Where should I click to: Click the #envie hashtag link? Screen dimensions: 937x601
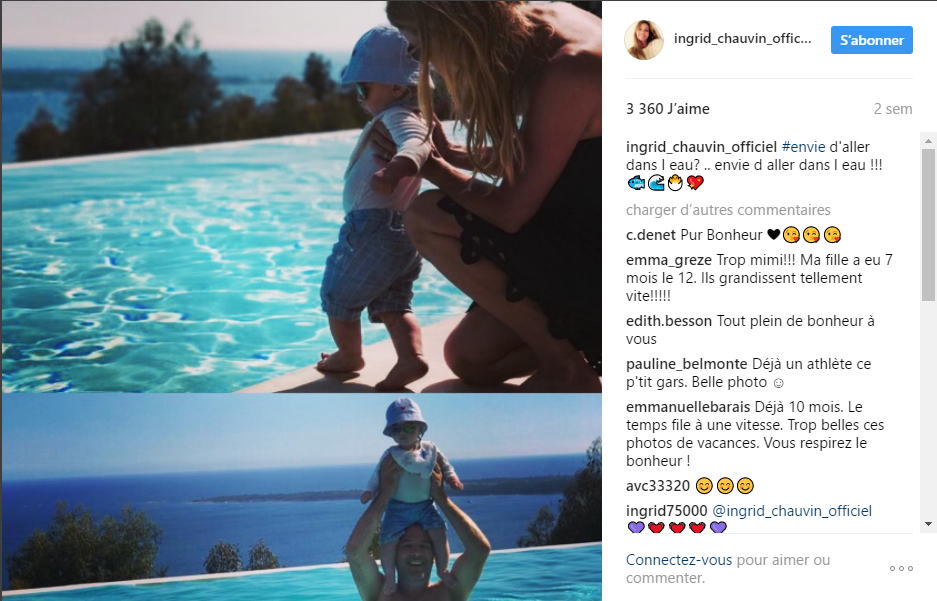click(803, 147)
